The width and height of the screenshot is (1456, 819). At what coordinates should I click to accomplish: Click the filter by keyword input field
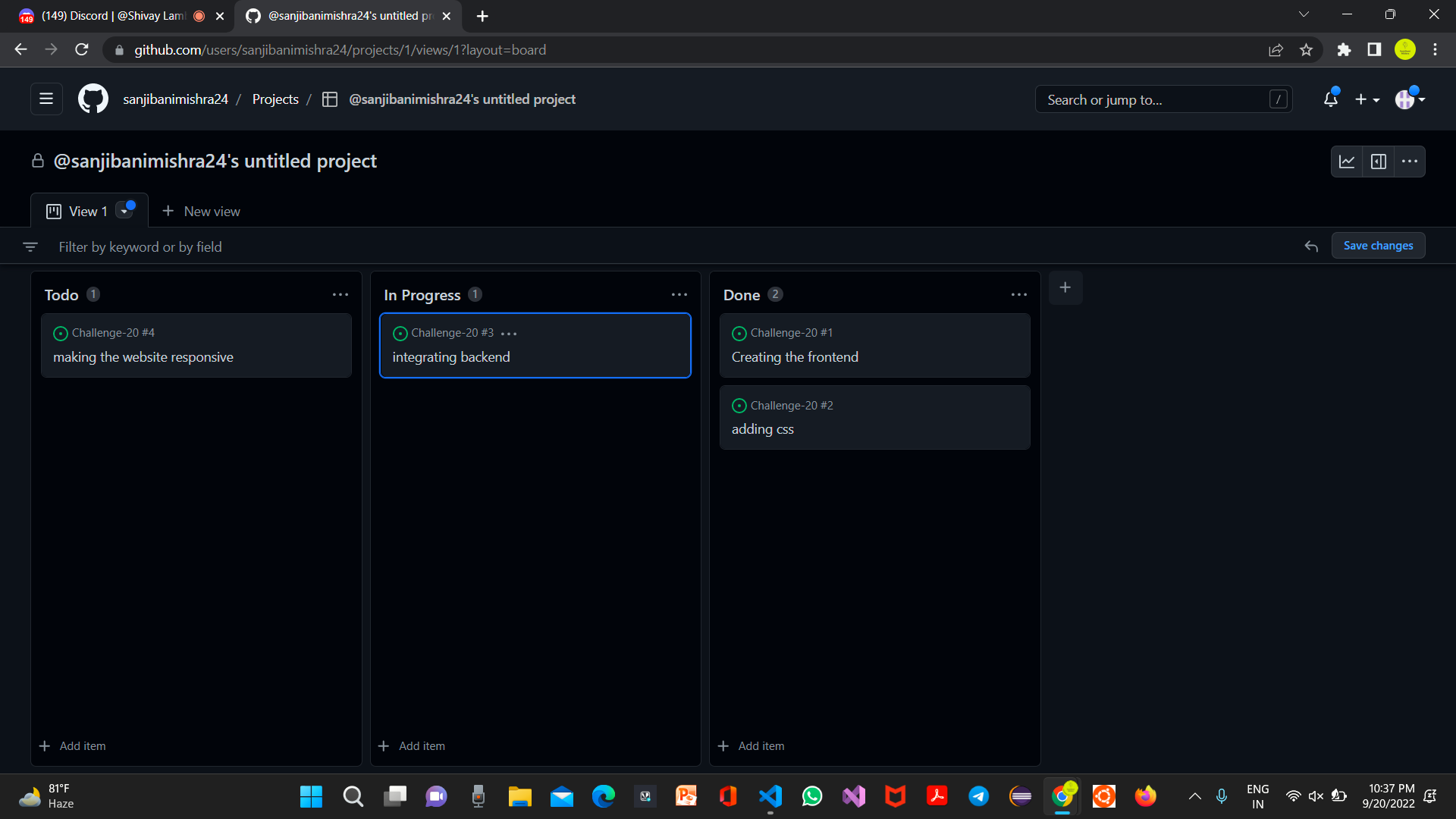[x=303, y=246]
